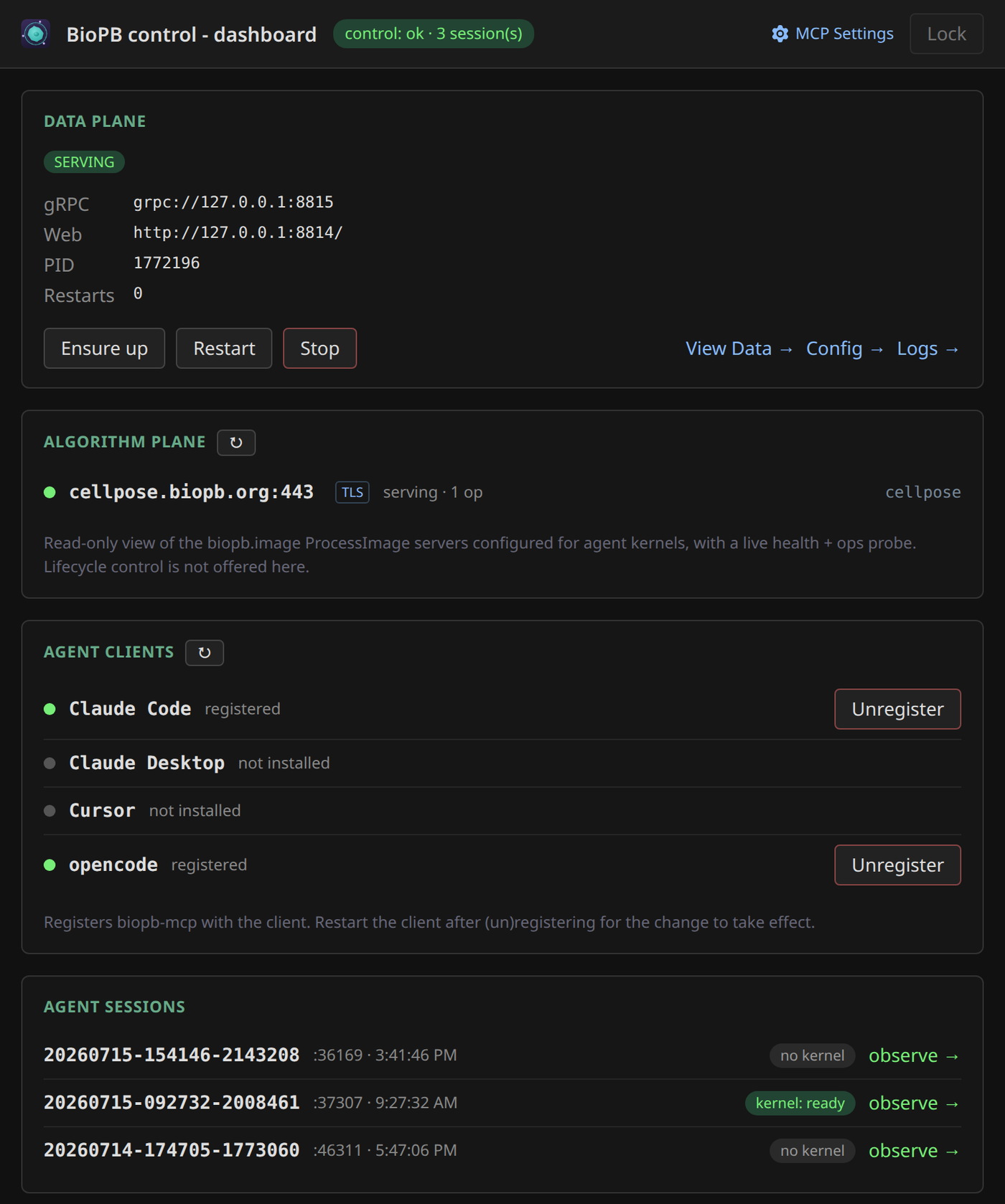
Task: Click session ID 20260715-092732-2008461
Action: [x=172, y=1103]
